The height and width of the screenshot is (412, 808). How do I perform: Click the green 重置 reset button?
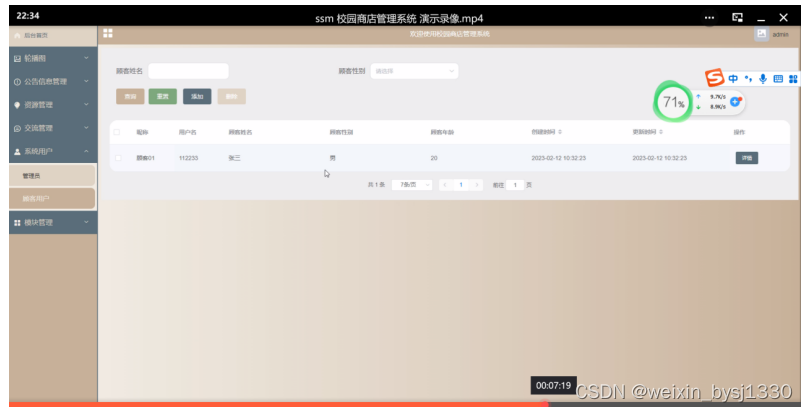[162, 96]
